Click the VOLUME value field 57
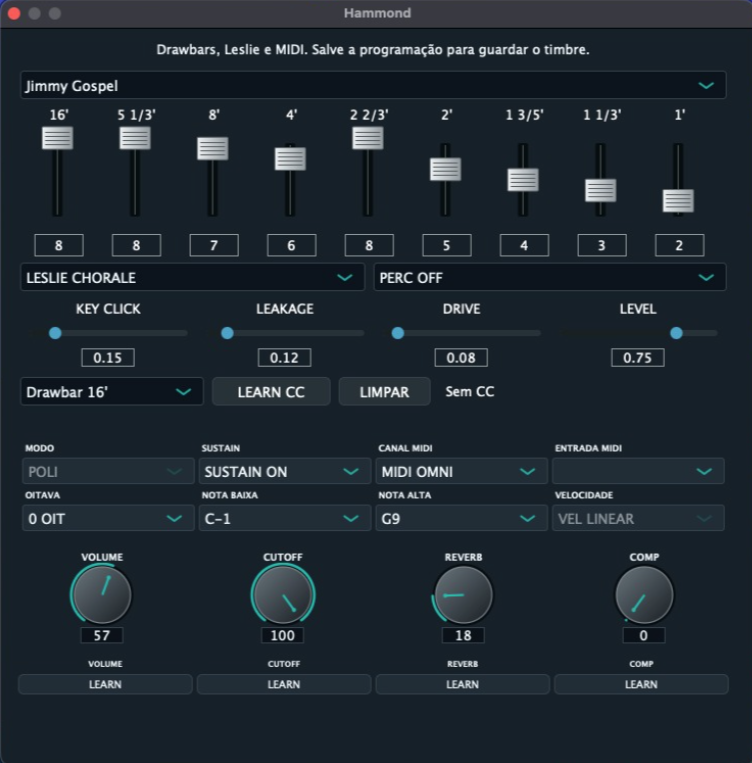This screenshot has width=752, height=763. tap(102, 635)
